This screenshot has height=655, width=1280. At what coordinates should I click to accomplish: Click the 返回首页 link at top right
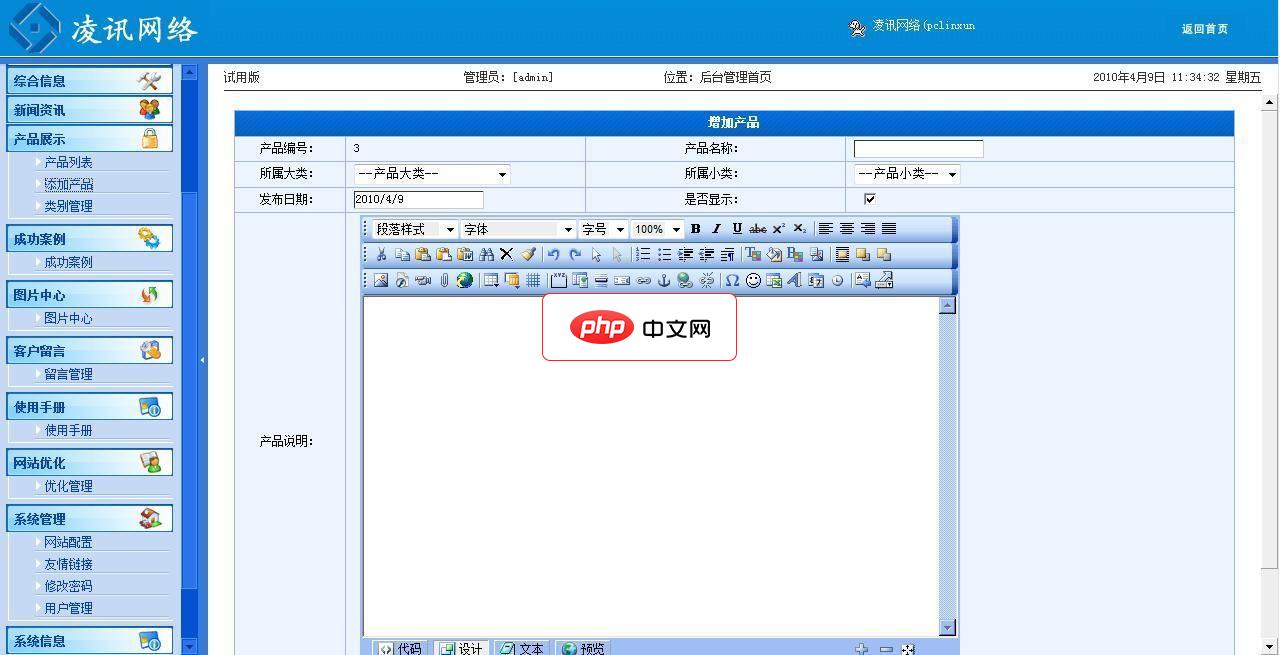click(1205, 30)
